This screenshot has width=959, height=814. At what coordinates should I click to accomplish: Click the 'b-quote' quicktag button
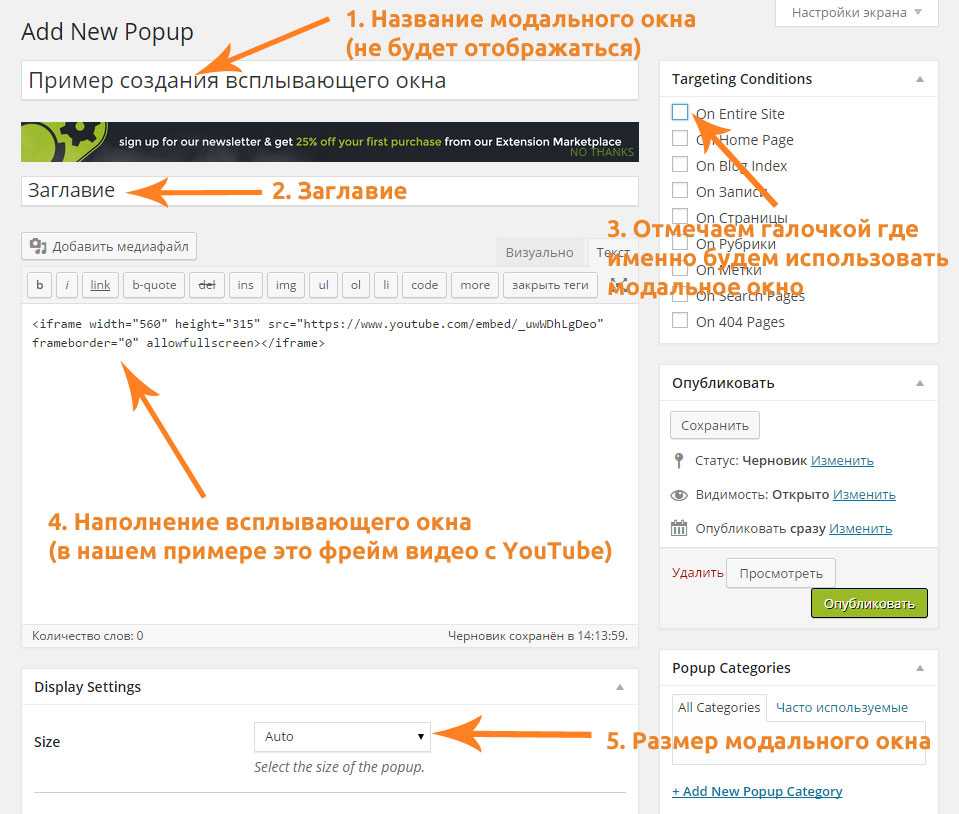pyautogui.click(x=154, y=285)
